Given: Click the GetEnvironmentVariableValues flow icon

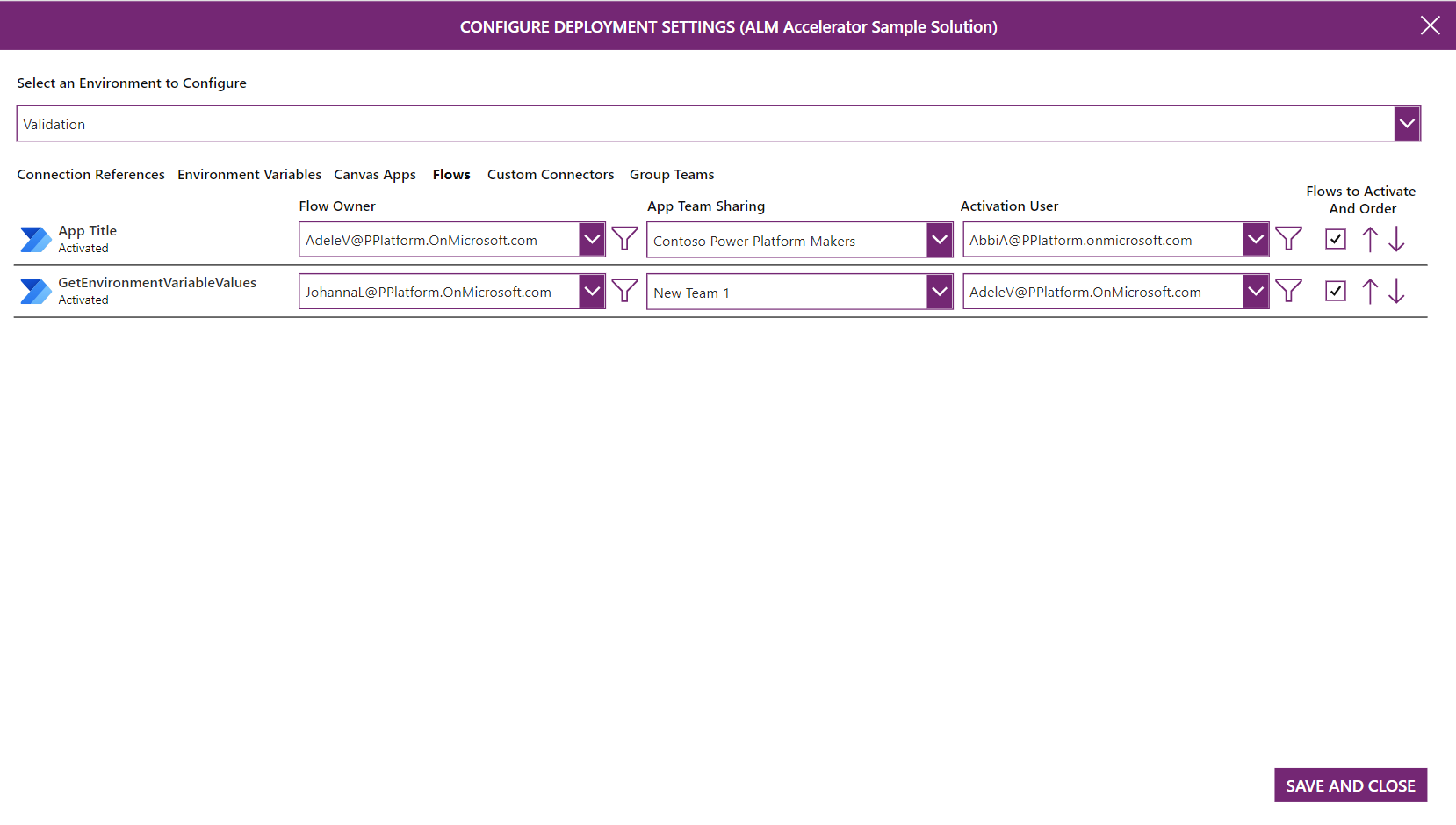Looking at the screenshot, I should [35, 290].
